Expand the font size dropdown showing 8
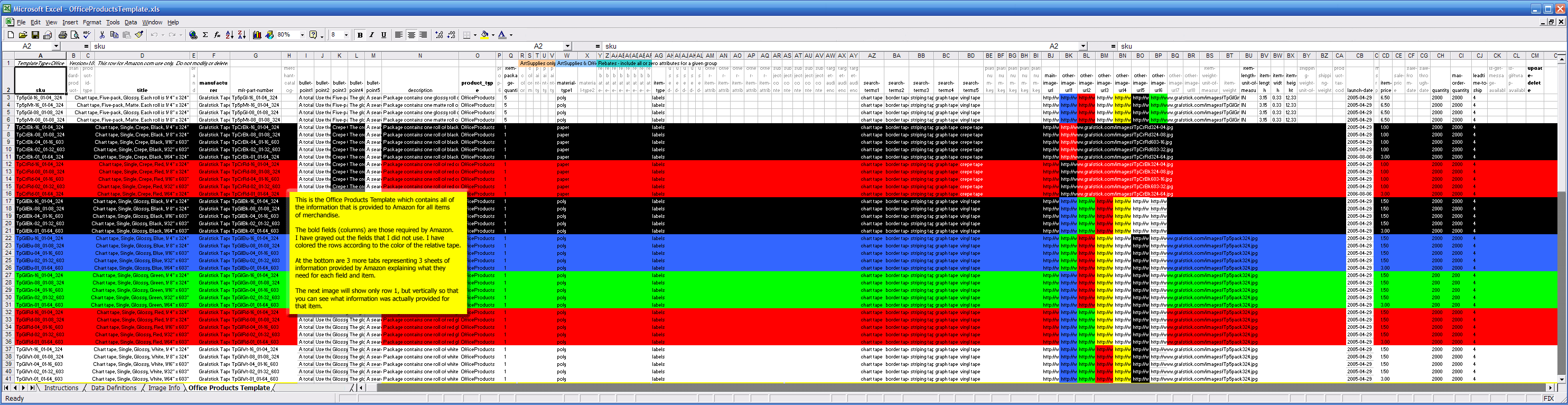 (347, 35)
